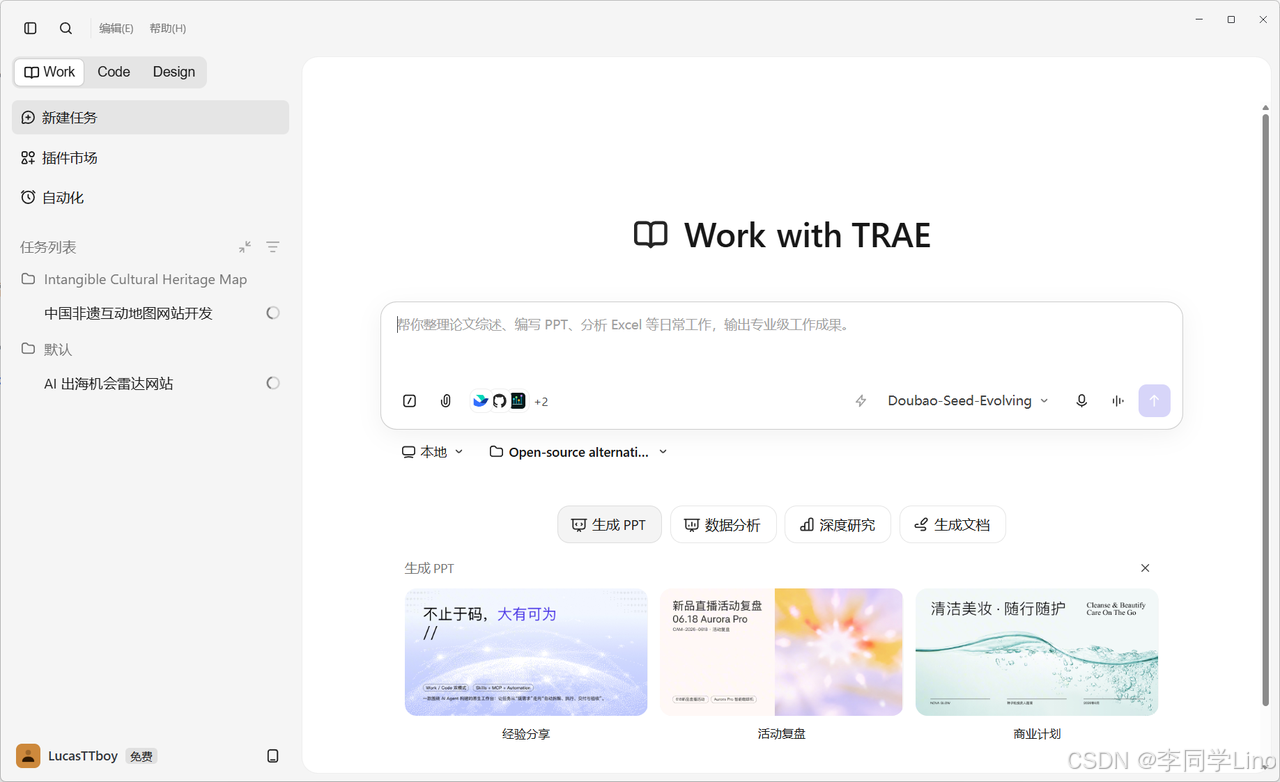Image resolution: width=1280 pixels, height=782 pixels.
Task: Send the prompt with the arrow button
Action: (x=1154, y=401)
